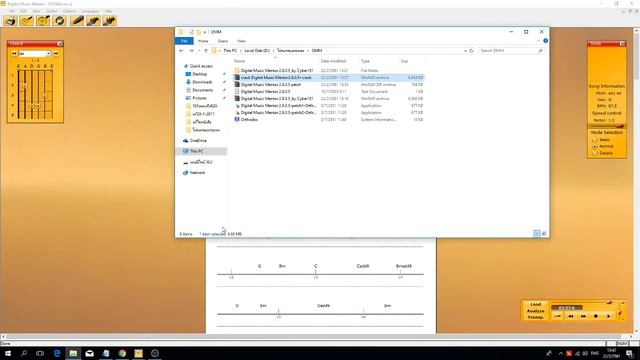Open the Windows Start menu
Viewport: 640px width, 360px height.
pos(8,353)
